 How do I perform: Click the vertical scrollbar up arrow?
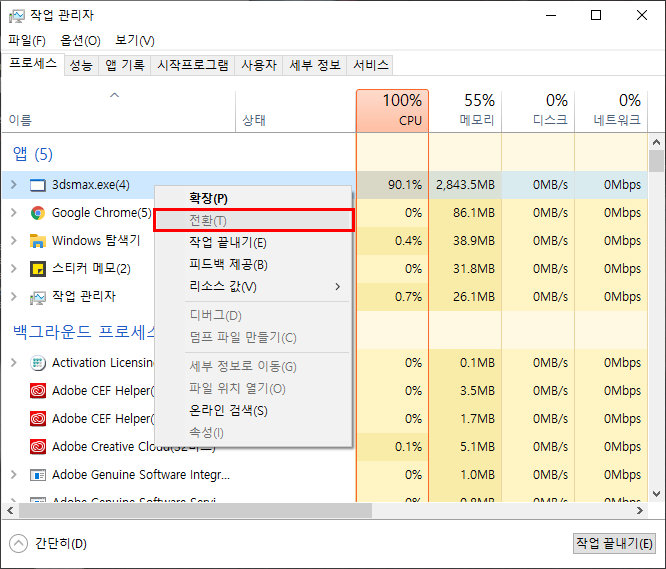[657, 142]
